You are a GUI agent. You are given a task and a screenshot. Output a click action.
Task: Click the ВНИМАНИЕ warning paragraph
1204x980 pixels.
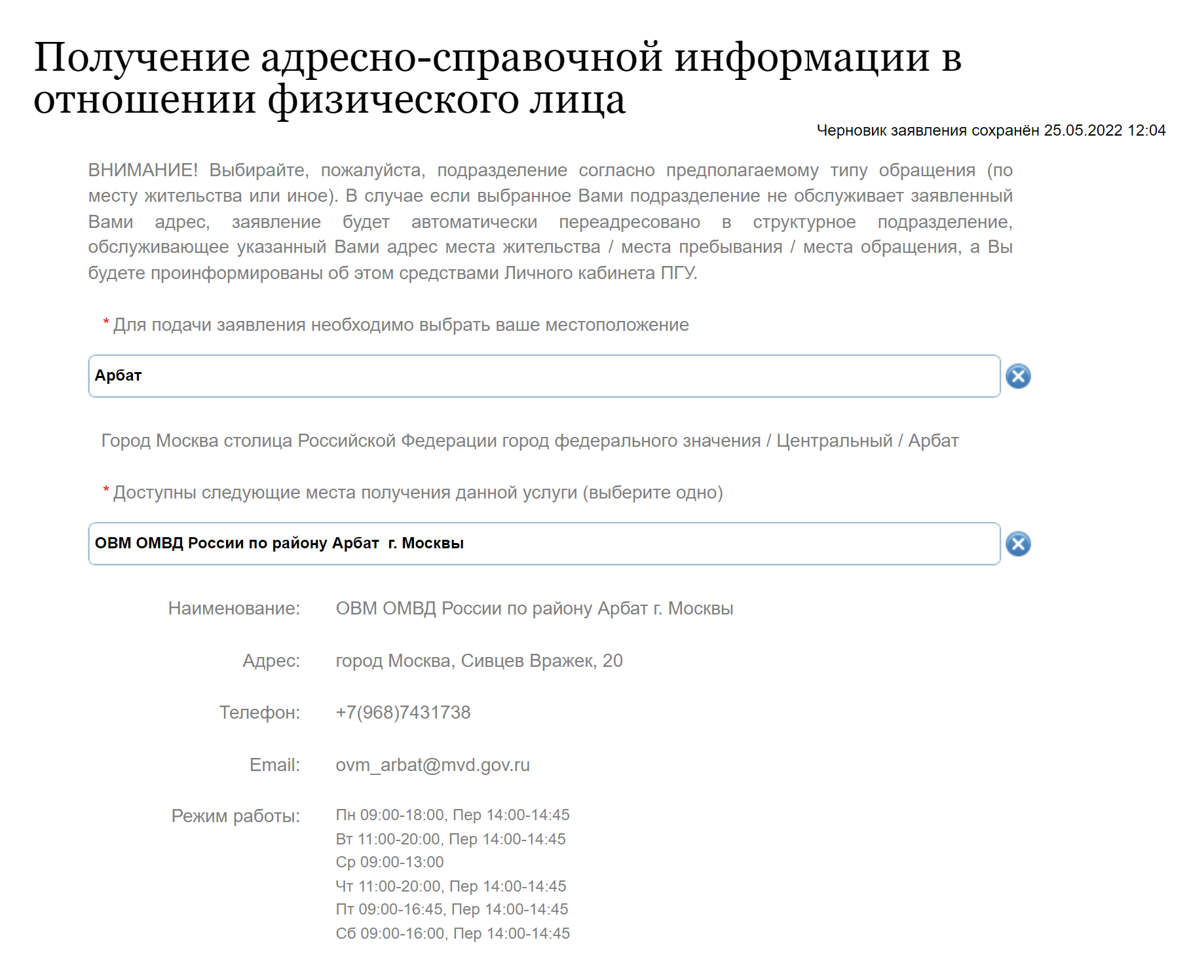click(550, 221)
